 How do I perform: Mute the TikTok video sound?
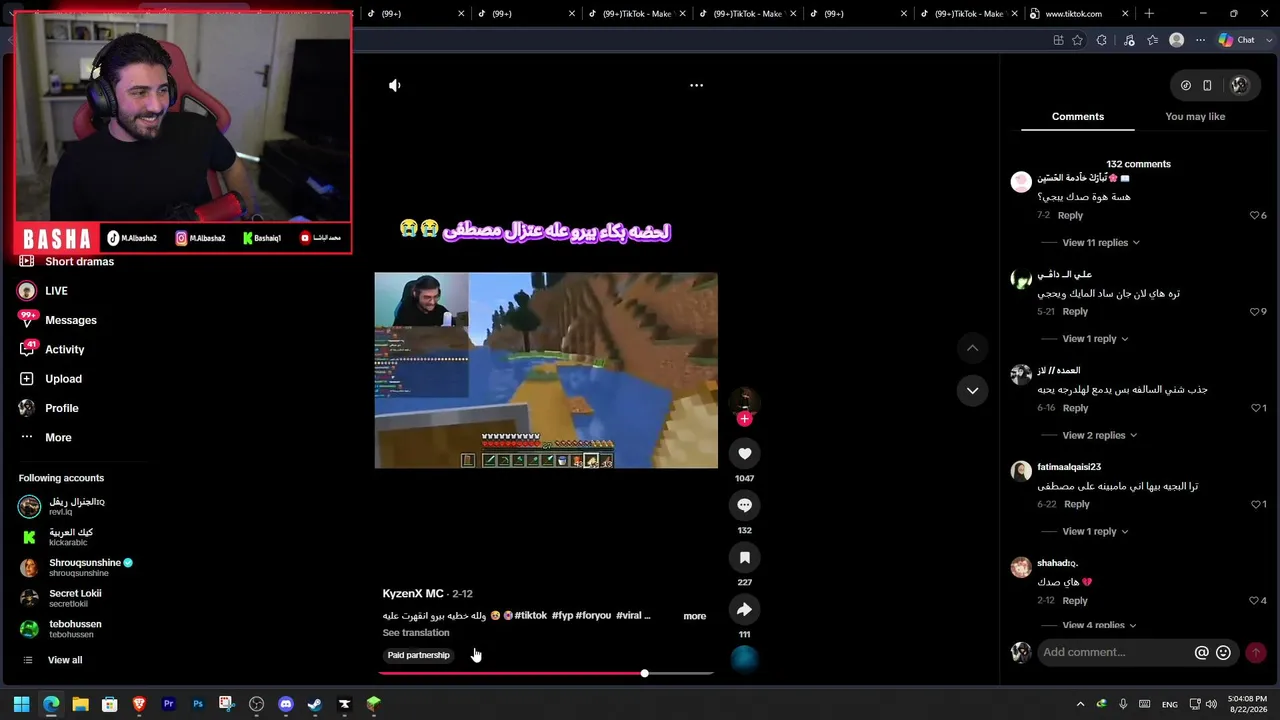point(395,86)
